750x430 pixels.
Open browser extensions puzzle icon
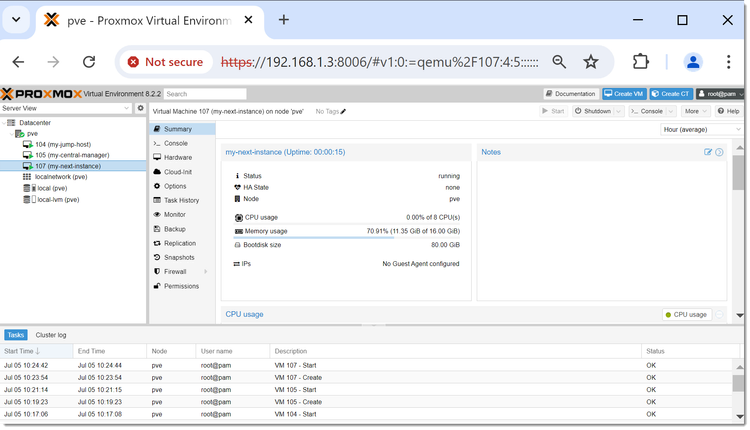pos(640,62)
